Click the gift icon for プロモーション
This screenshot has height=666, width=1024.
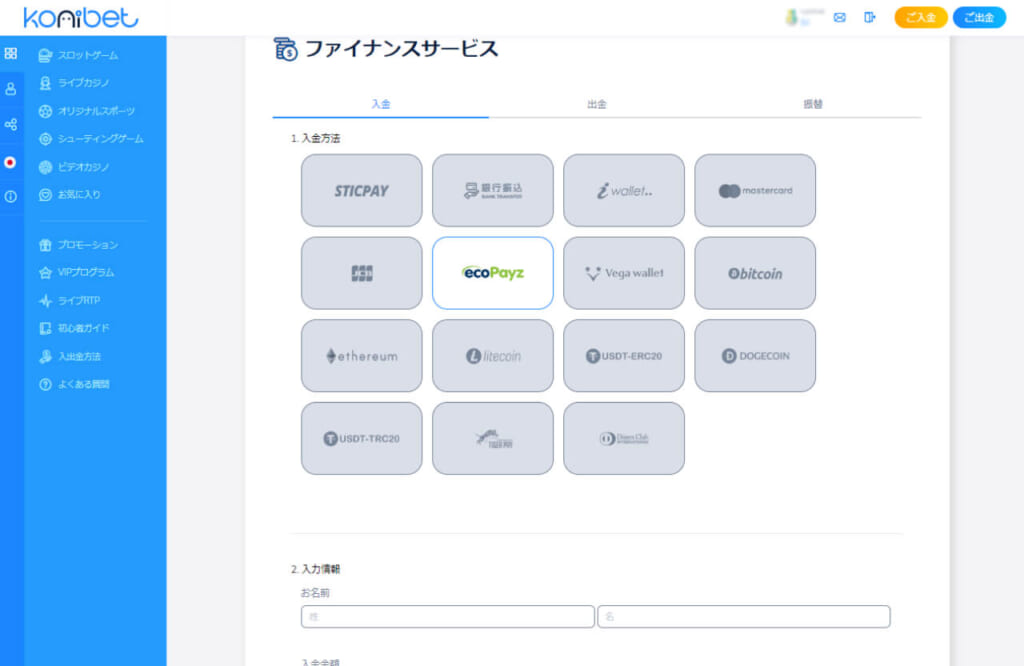point(45,245)
